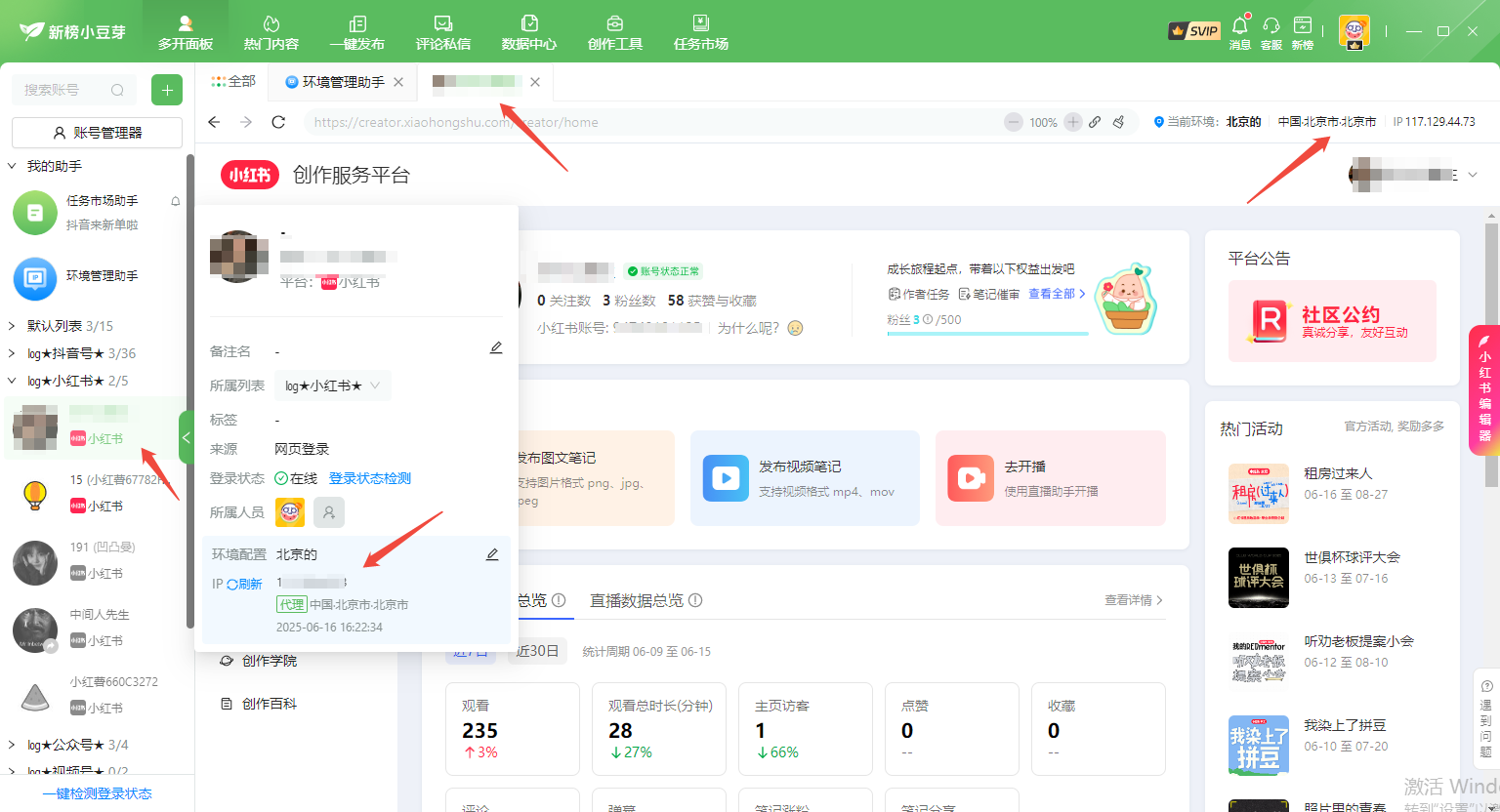
Task: Open the 热门内容 section
Action: [271, 32]
